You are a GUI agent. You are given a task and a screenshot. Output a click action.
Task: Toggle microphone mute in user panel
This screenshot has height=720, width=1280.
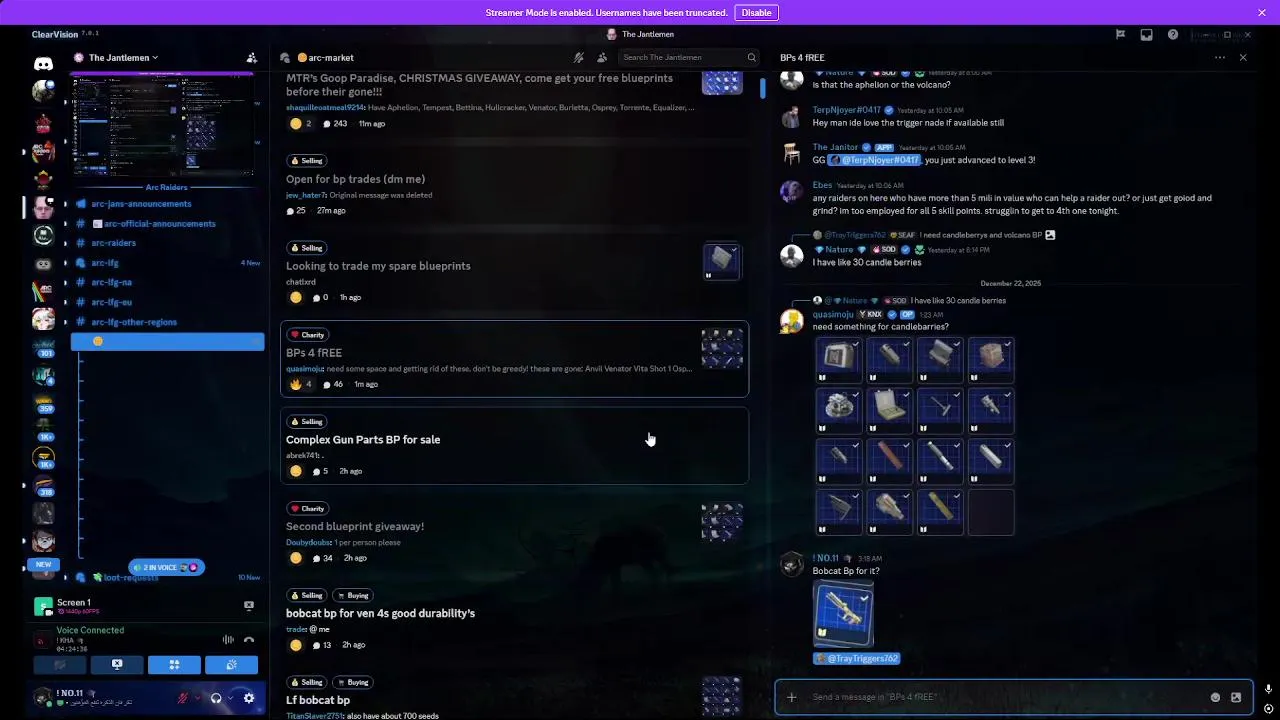(x=182, y=698)
